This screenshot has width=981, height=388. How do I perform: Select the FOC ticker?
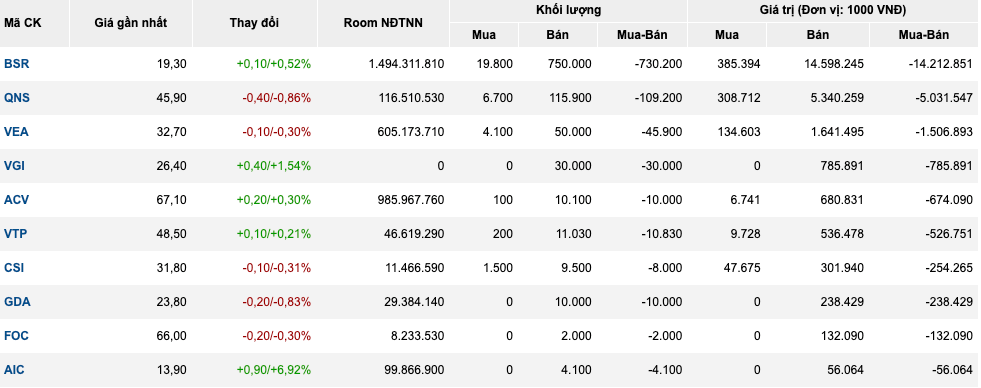tap(16, 335)
